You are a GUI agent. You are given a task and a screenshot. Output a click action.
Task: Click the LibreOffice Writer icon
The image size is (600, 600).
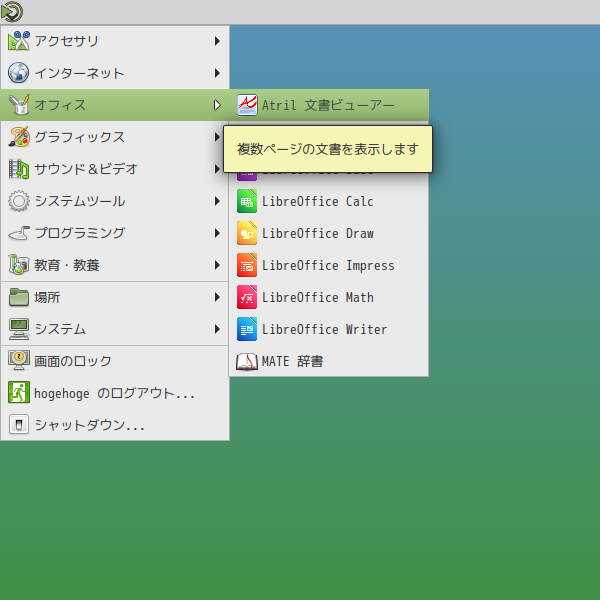pyautogui.click(x=247, y=329)
